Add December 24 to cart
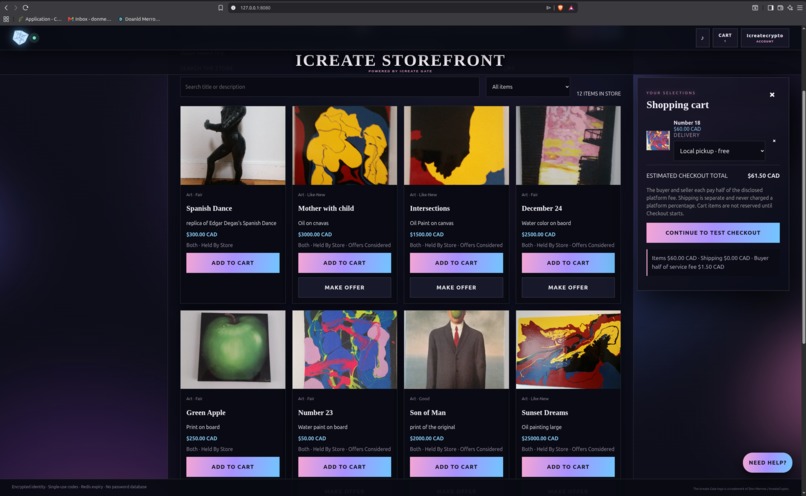This screenshot has width=806, height=496. (x=568, y=263)
